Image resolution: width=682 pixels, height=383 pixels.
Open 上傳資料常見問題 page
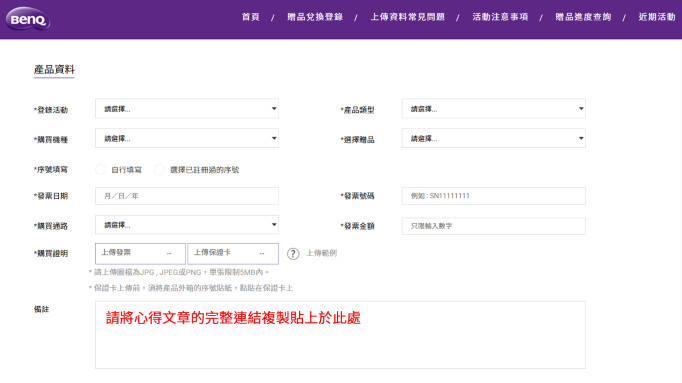(408, 17)
